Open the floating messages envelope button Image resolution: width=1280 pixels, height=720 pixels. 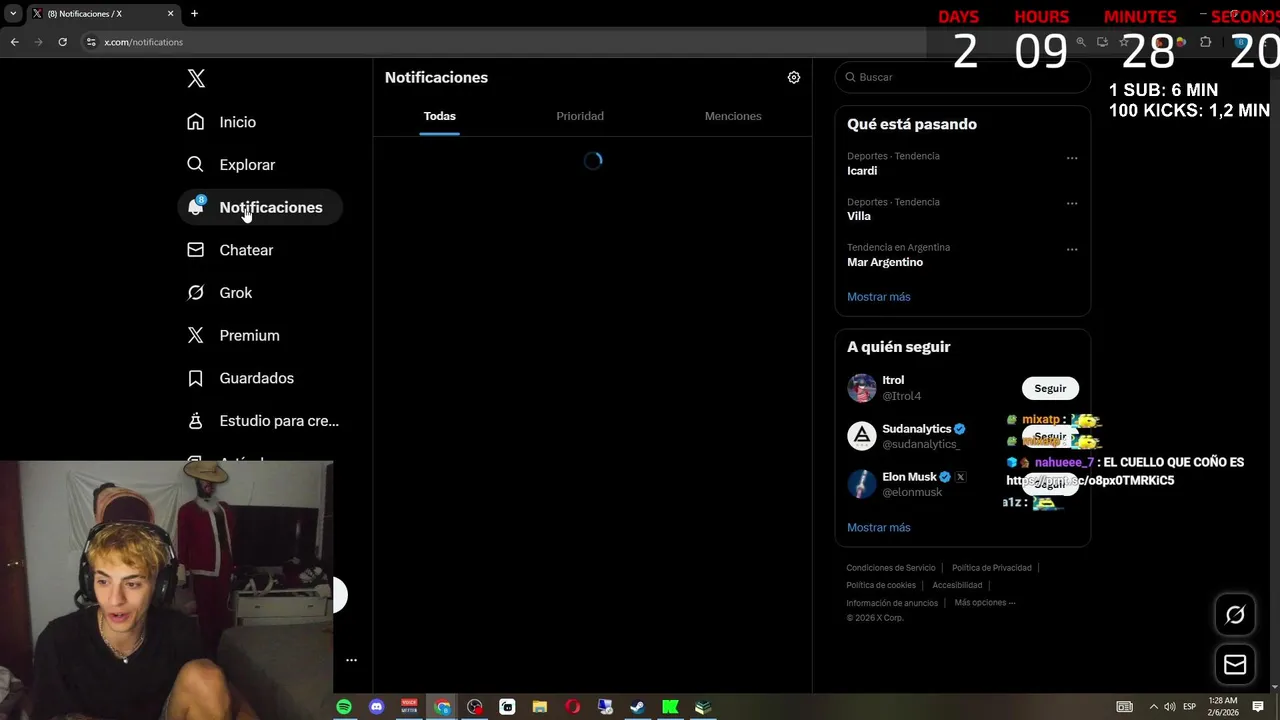click(x=1235, y=664)
